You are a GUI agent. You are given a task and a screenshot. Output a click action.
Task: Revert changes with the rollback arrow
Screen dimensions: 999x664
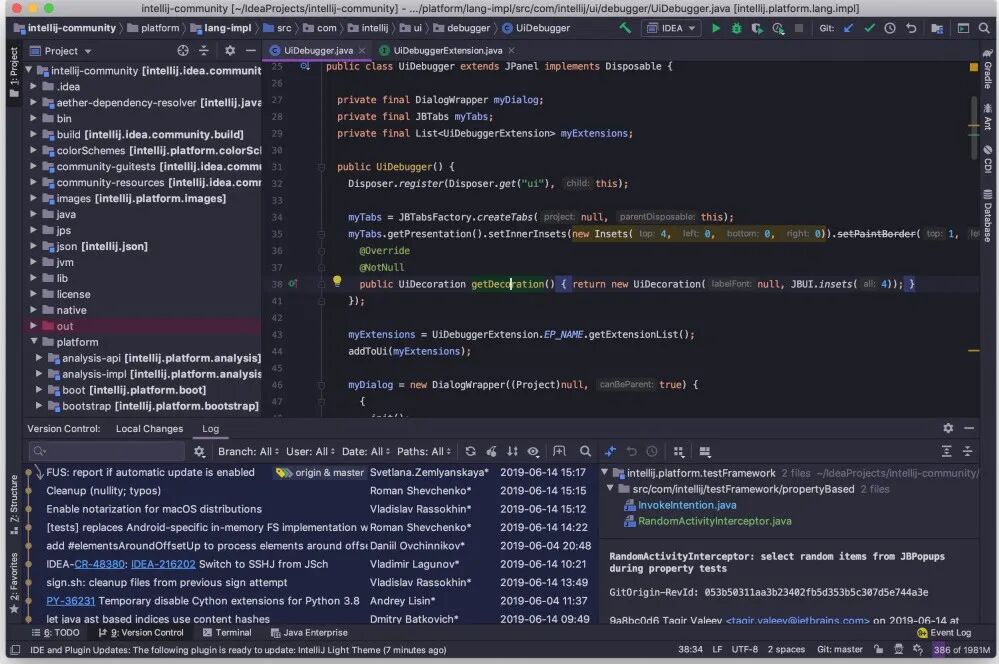(911, 28)
